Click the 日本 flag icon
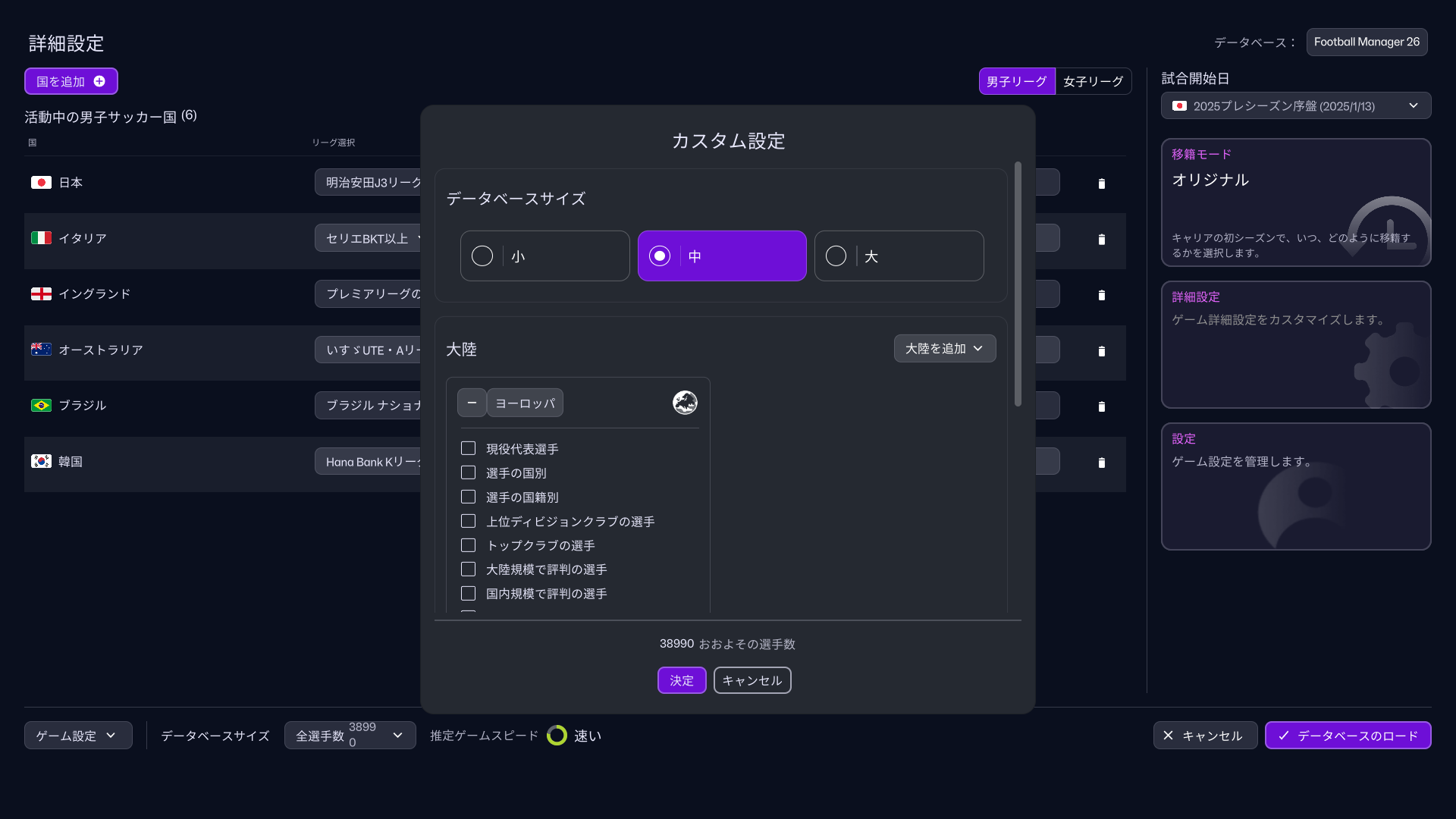This screenshot has width=1456, height=819. pos(41,183)
